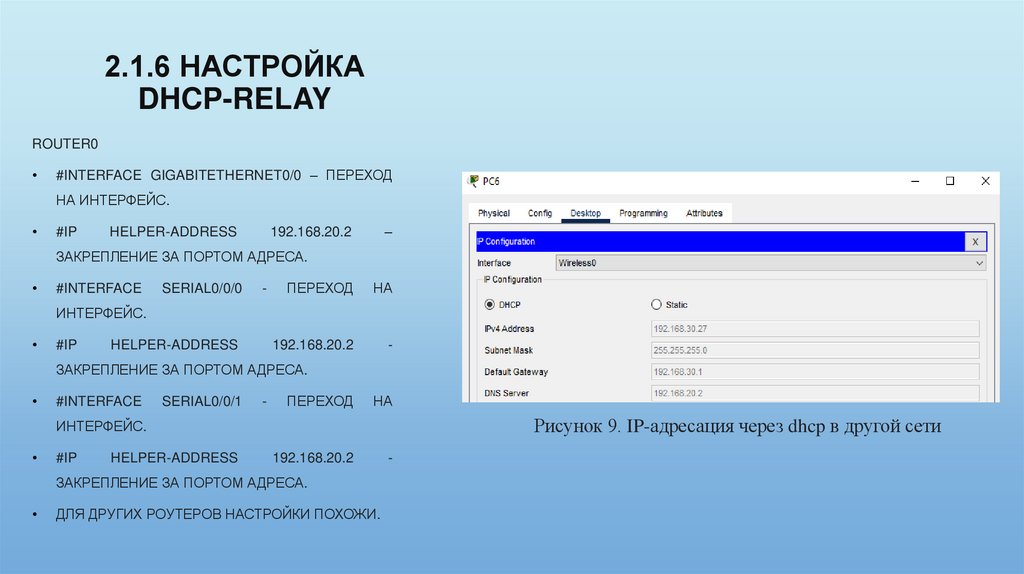
Task: Click the 'DNS Server' label
Action: 507,394
